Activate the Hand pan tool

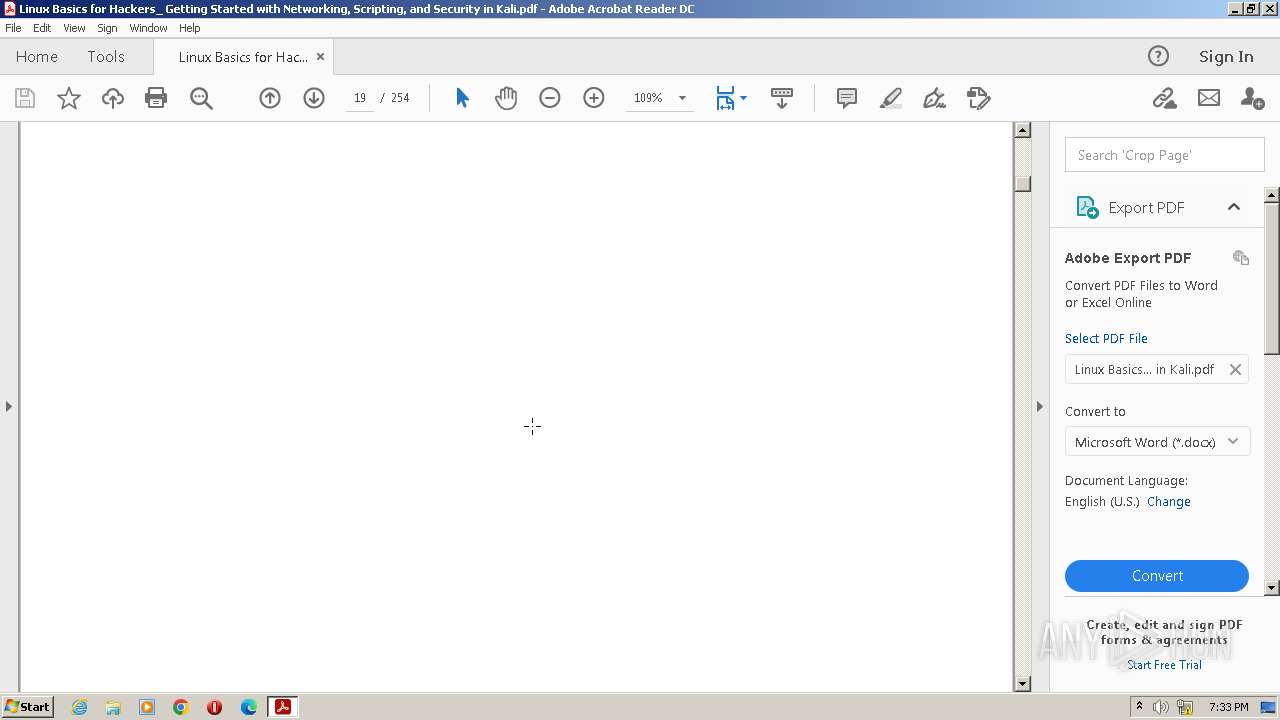[x=506, y=98]
